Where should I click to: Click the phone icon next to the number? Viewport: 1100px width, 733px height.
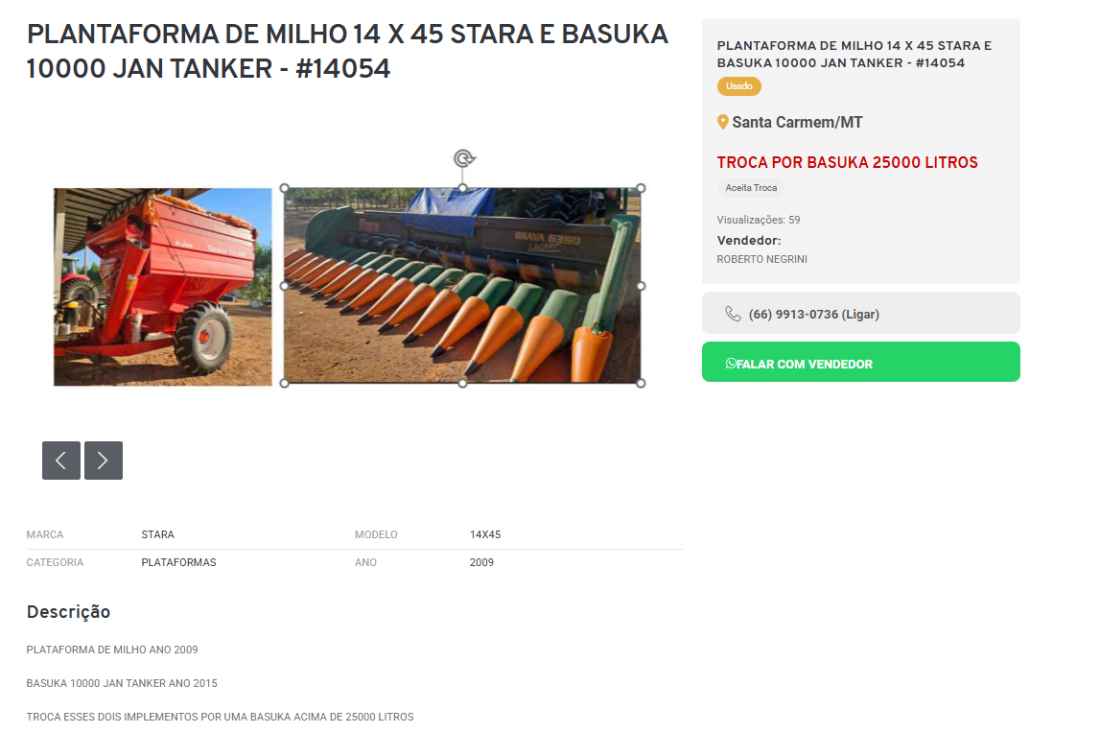(732, 314)
